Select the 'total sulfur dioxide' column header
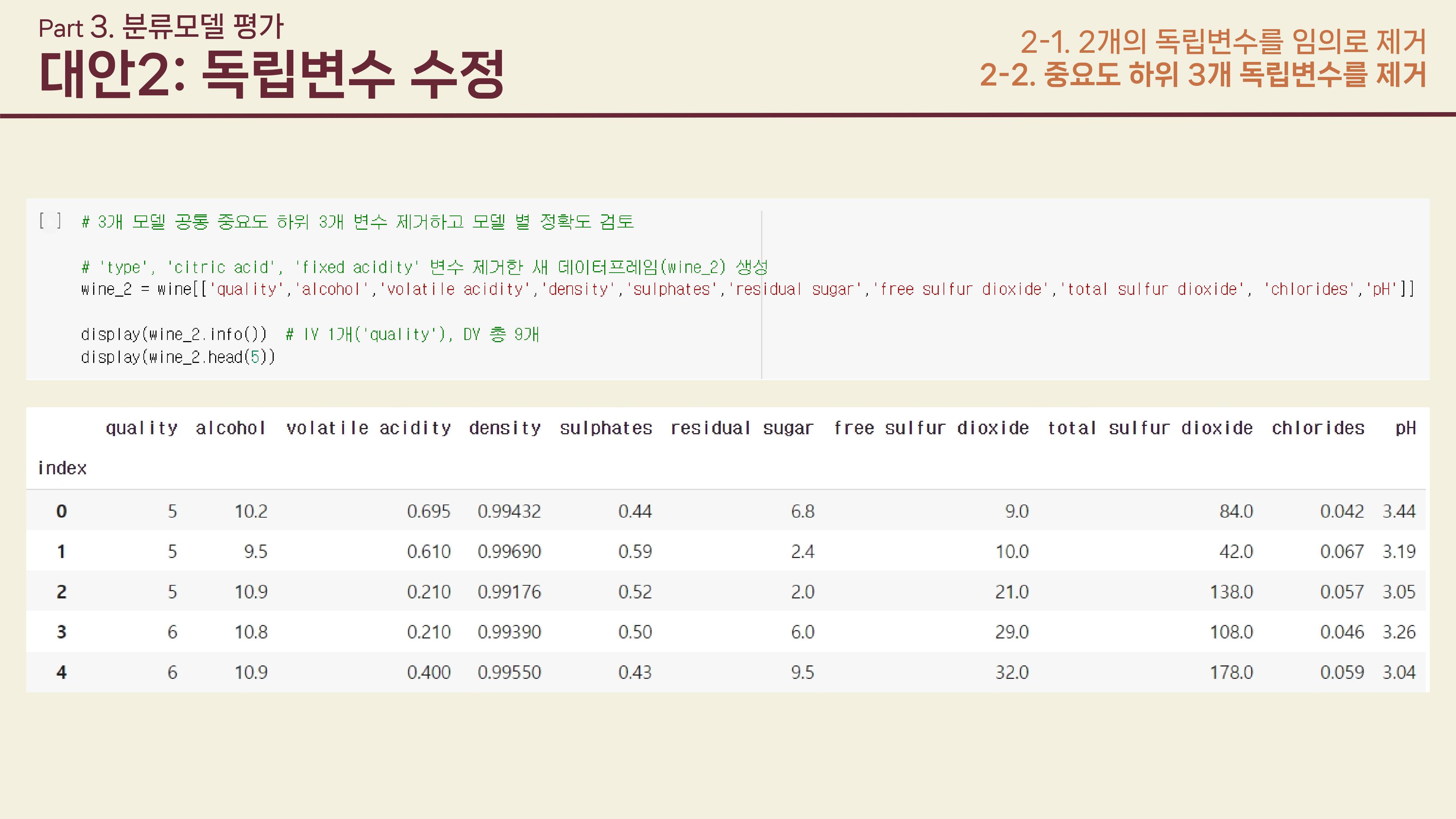Image resolution: width=1456 pixels, height=819 pixels. pyautogui.click(x=1150, y=428)
